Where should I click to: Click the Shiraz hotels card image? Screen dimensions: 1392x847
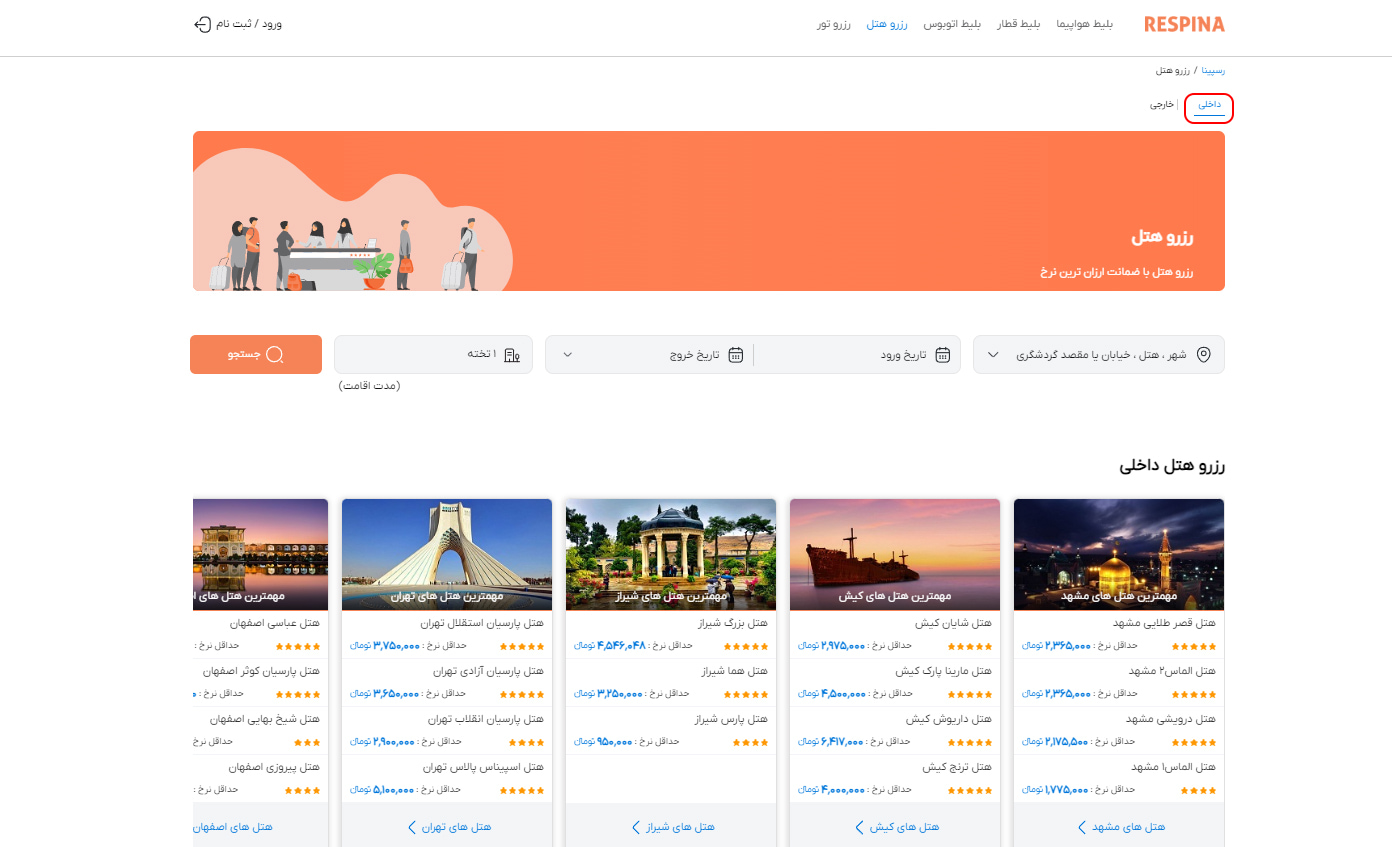click(671, 553)
